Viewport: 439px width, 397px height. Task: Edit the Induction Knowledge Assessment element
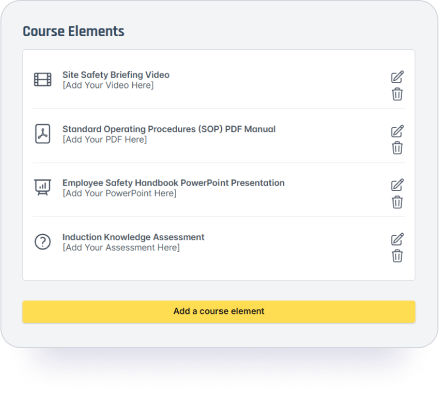(397, 239)
